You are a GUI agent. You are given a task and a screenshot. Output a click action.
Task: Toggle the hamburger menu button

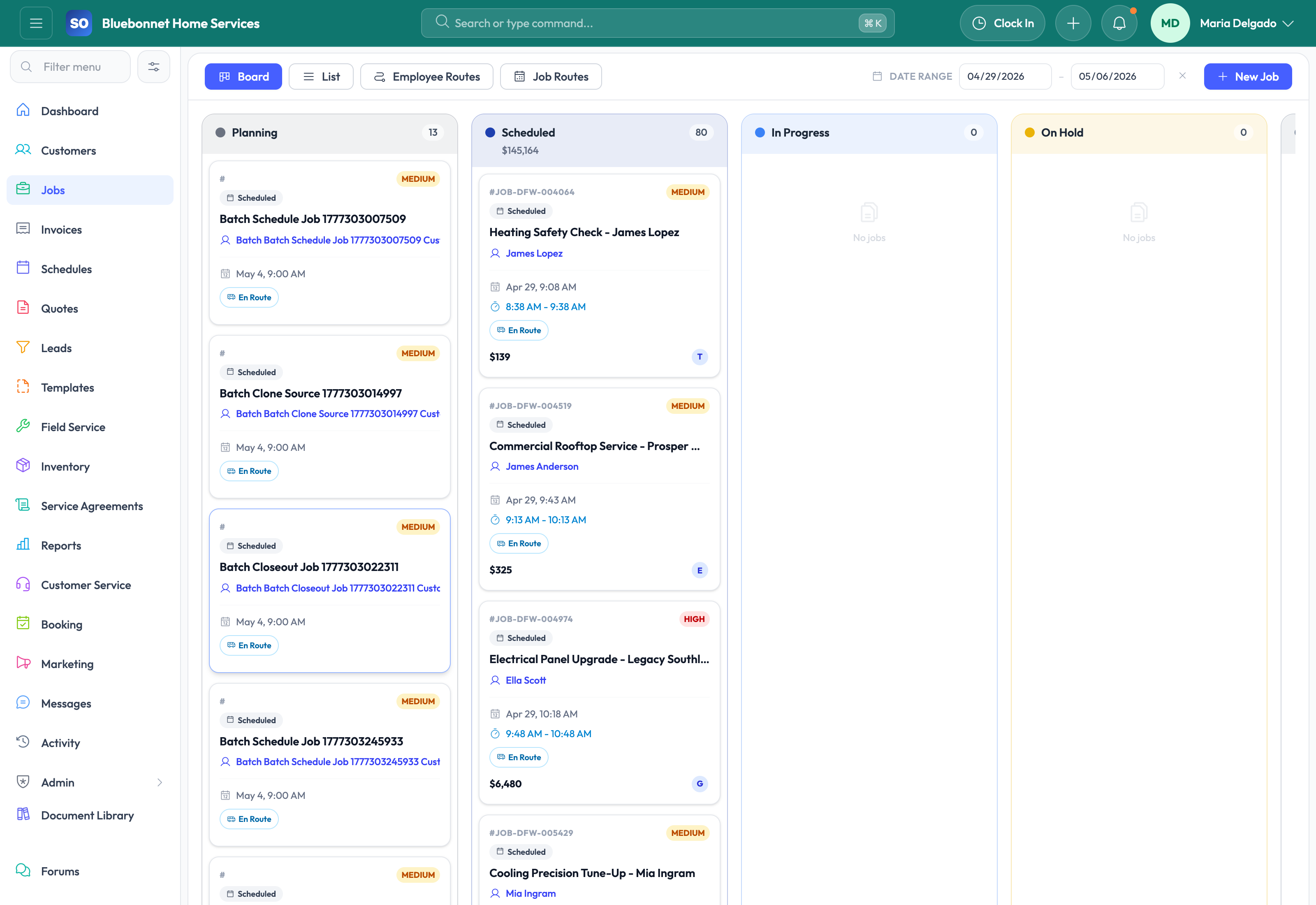pos(36,23)
